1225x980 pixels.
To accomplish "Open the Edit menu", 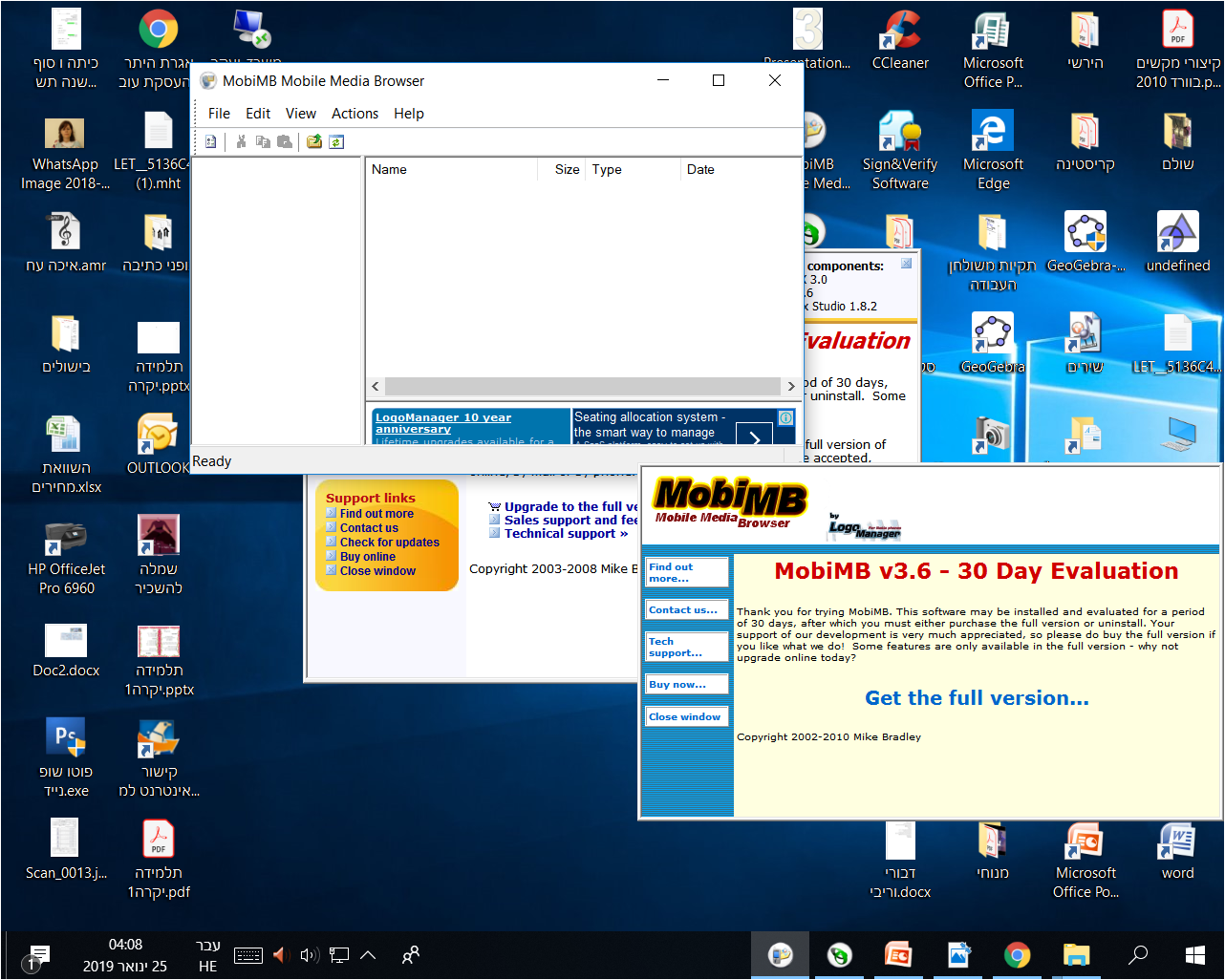I will pyautogui.click(x=258, y=114).
